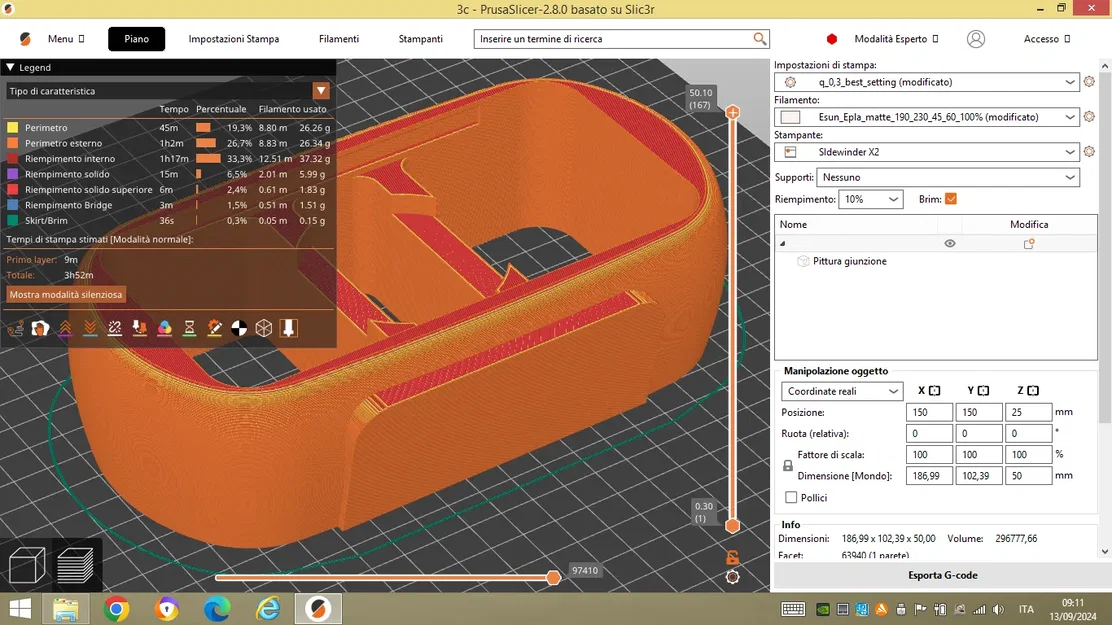Switch to sliced layers preview icon

pos(75,565)
